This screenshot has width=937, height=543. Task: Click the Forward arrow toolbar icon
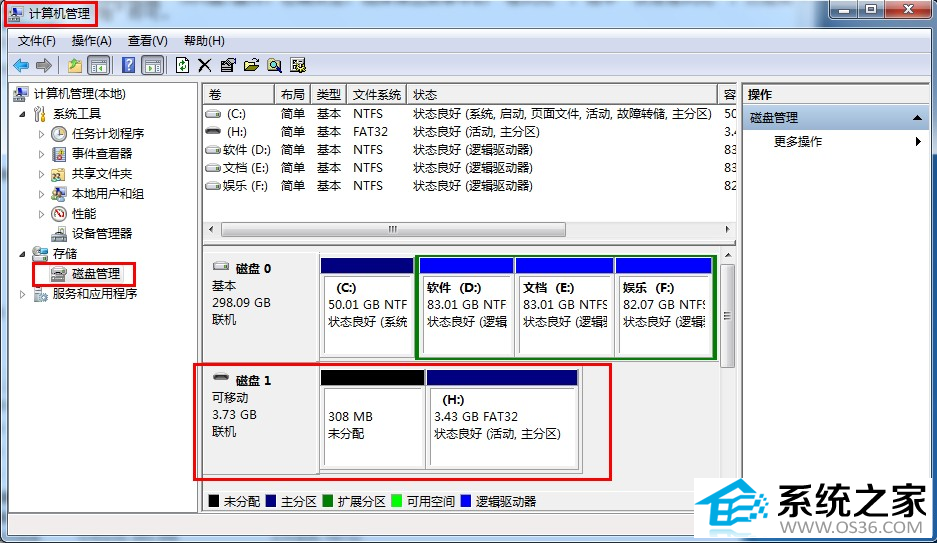tap(44, 65)
